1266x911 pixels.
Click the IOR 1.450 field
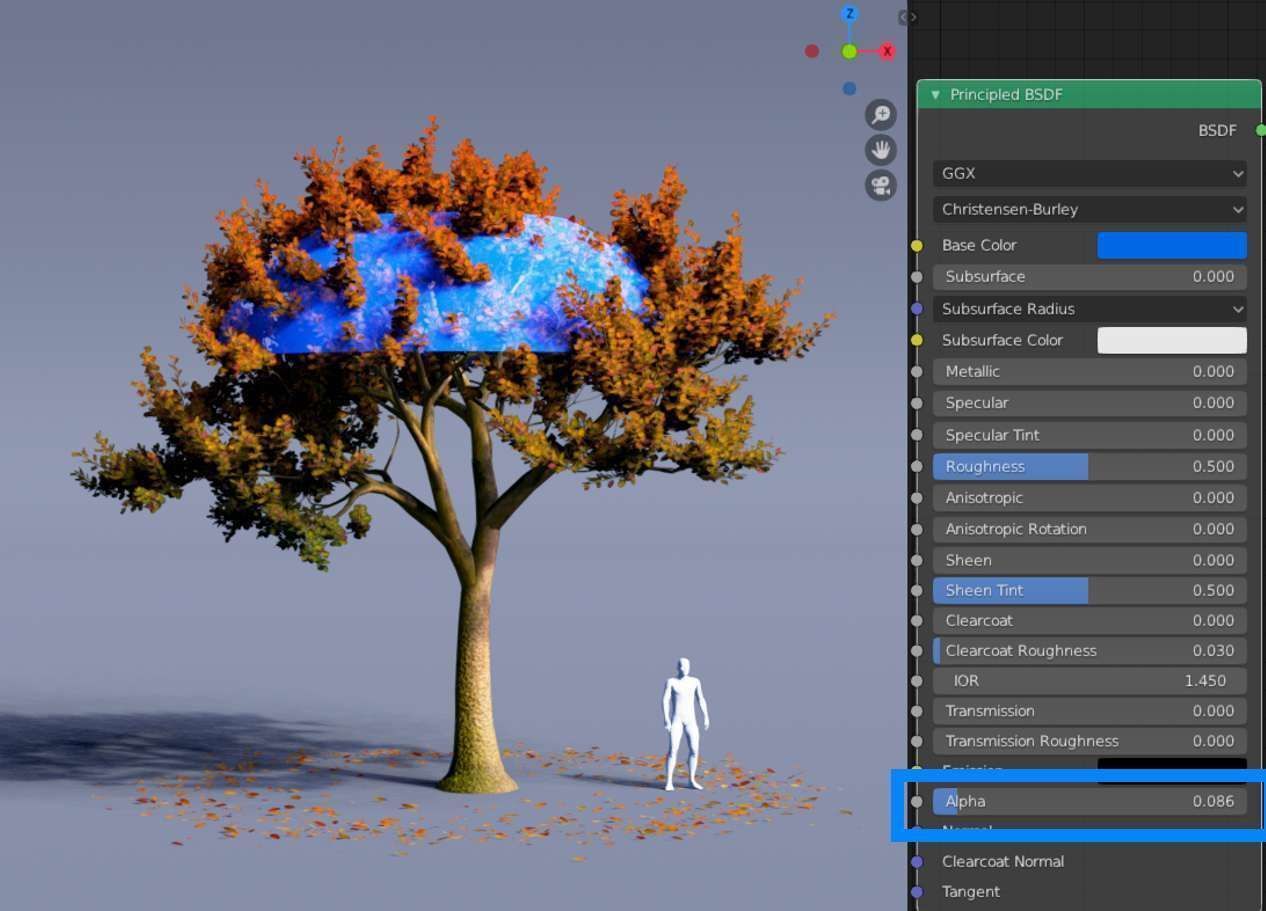coord(1090,680)
